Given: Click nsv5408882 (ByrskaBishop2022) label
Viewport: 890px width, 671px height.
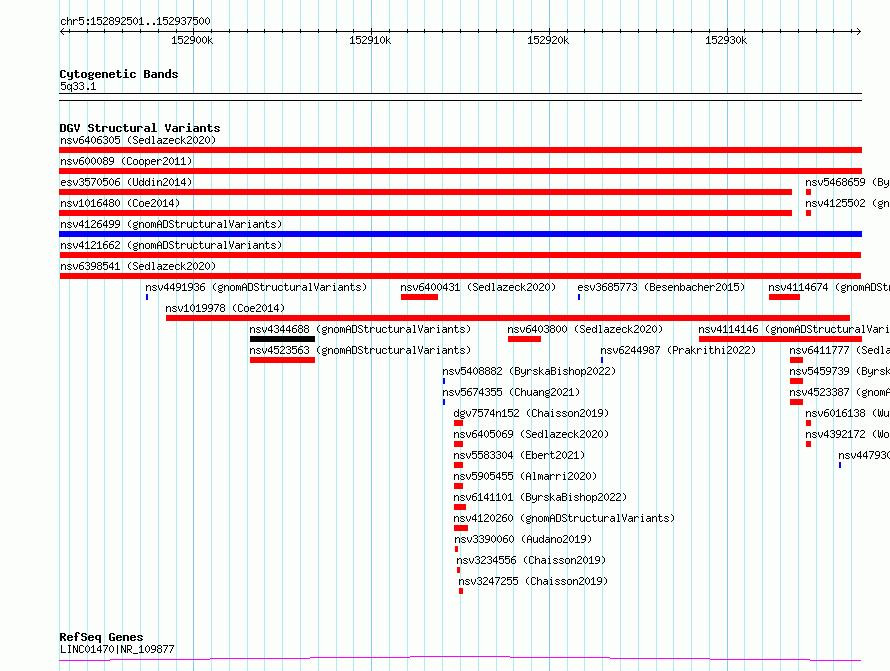Looking at the screenshot, I should 529,371.
